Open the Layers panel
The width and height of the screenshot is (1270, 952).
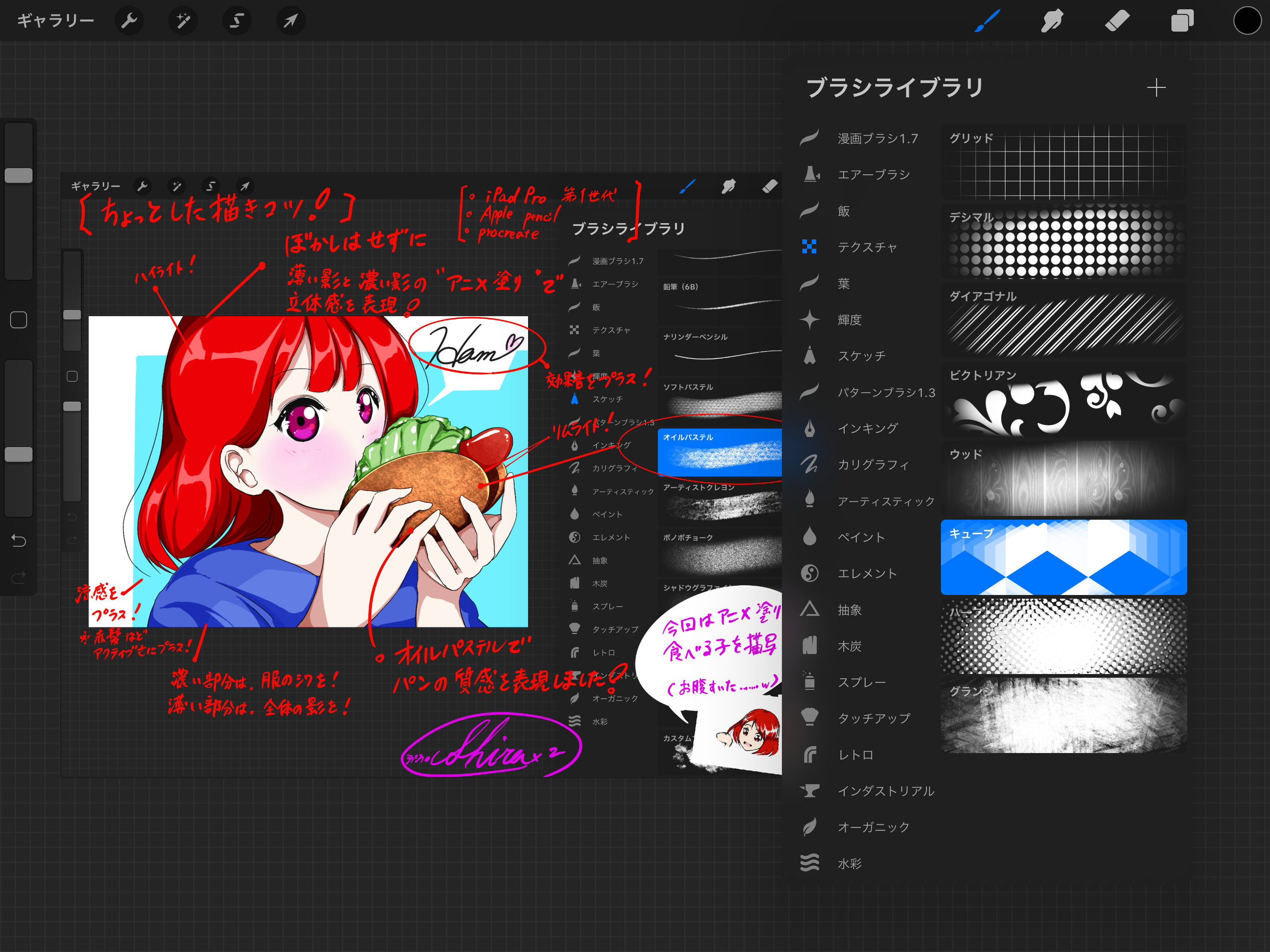click(1182, 20)
